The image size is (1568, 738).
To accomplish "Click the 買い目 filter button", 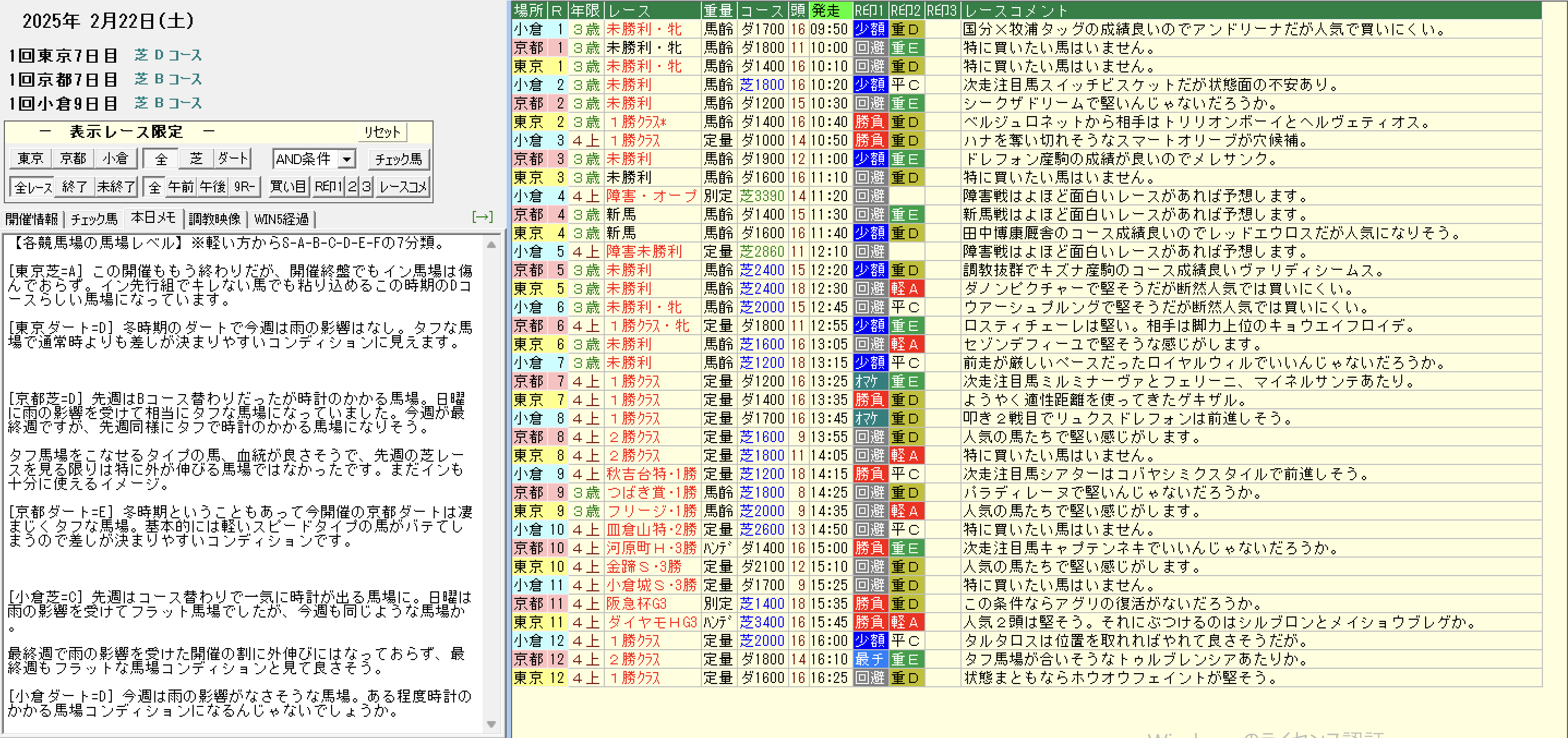I will coord(288,186).
